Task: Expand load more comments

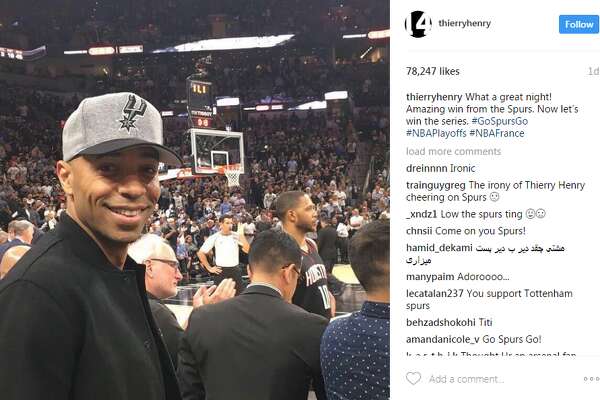Action: coord(453,151)
